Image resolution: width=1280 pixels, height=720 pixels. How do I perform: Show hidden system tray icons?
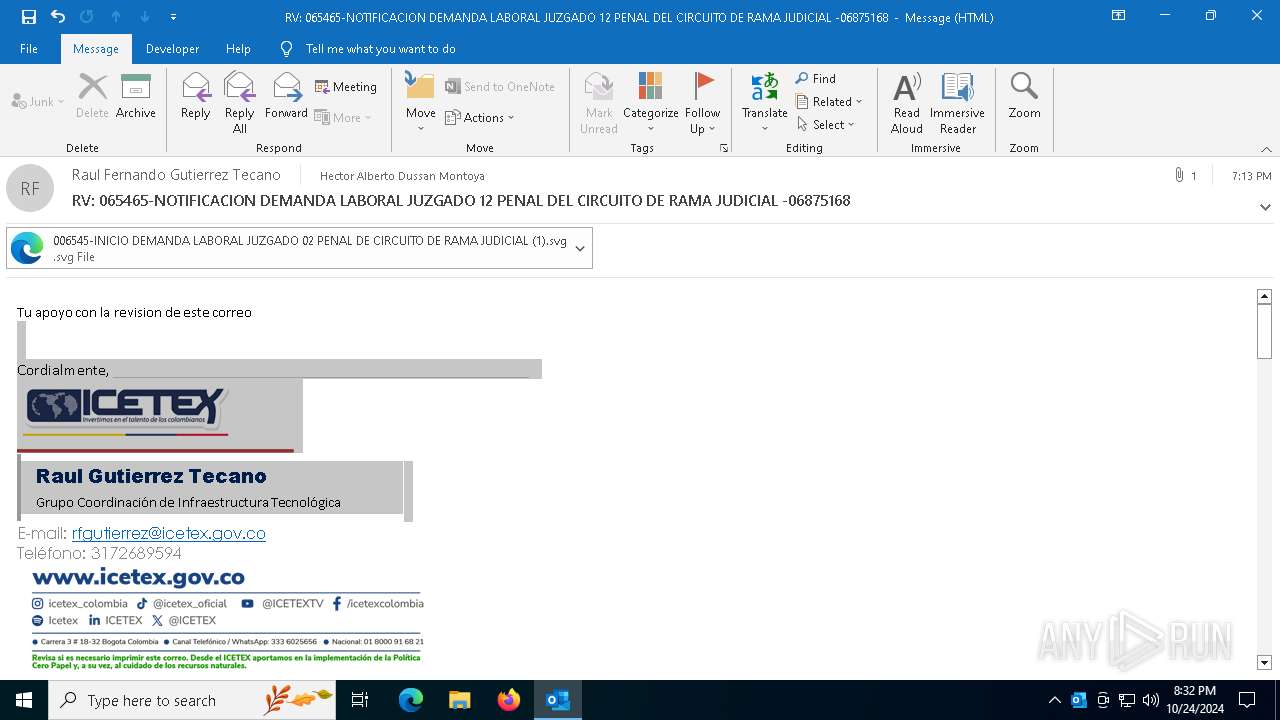[x=1054, y=700]
